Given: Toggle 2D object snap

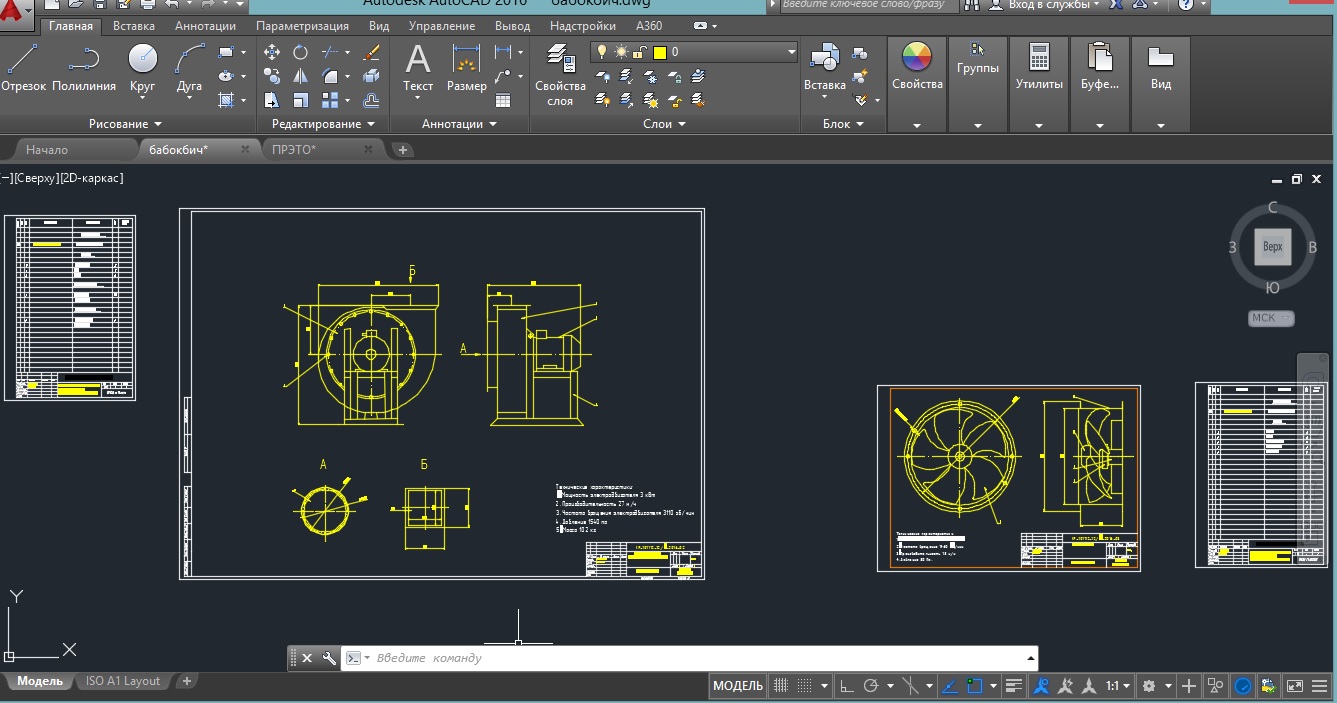Looking at the screenshot, I should click(x=974, y=686).
